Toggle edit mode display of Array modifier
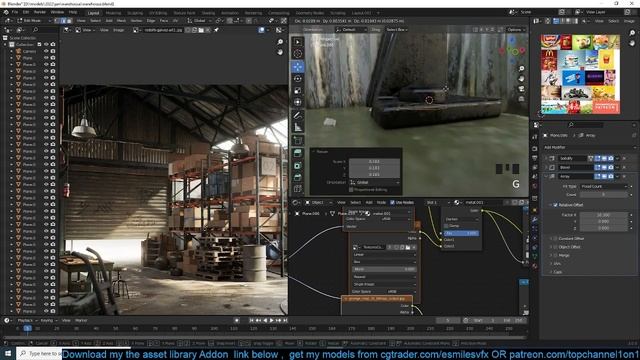The height and width of the screenshot is (360, 640). [598, 176]
